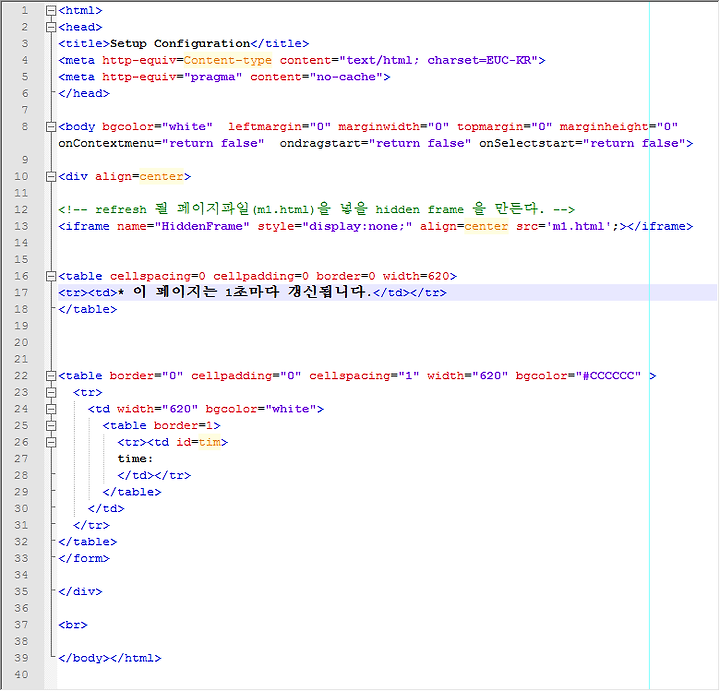This screenshot has height=691, width=720.
Task: Click the closing </td> tag on line 30
Action: click(x=106, y=509)
